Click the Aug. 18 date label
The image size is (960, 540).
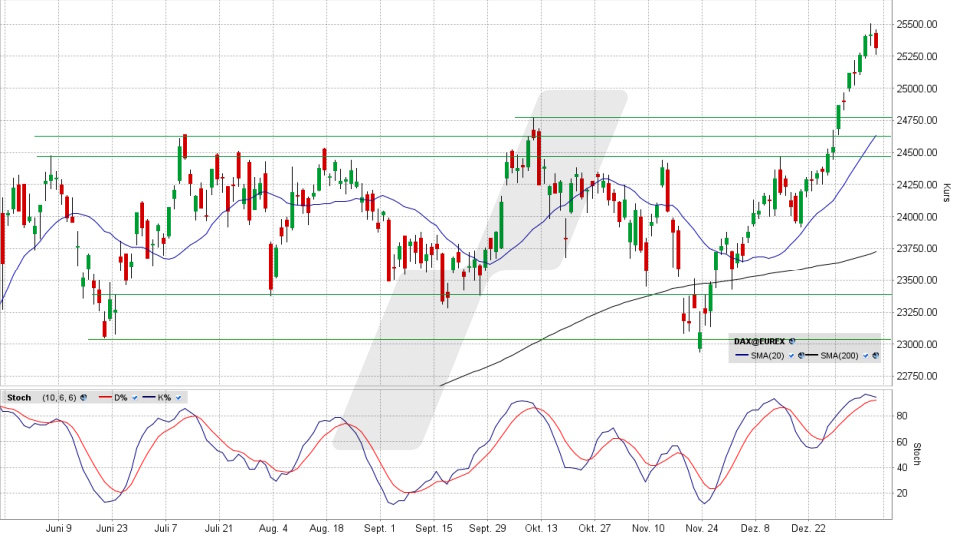326,528
